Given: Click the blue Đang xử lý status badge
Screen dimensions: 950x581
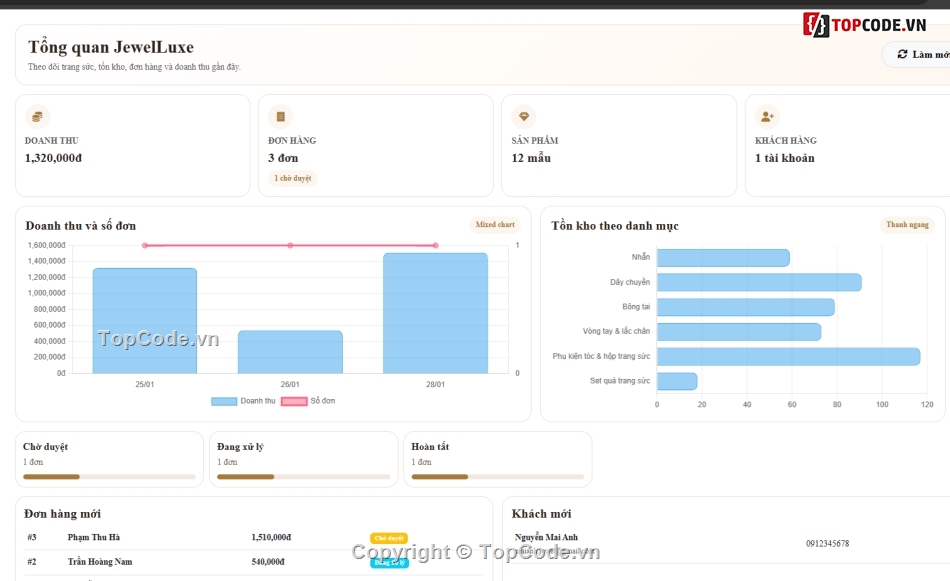Looking at the screenshot, I should (x=389, y=563).
